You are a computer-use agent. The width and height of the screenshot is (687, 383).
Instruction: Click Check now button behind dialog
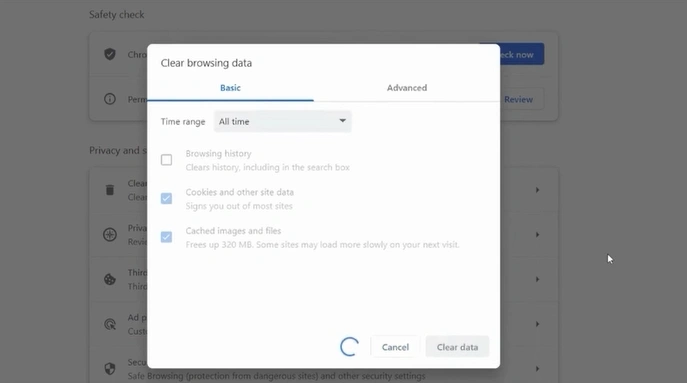pos(521,54)
